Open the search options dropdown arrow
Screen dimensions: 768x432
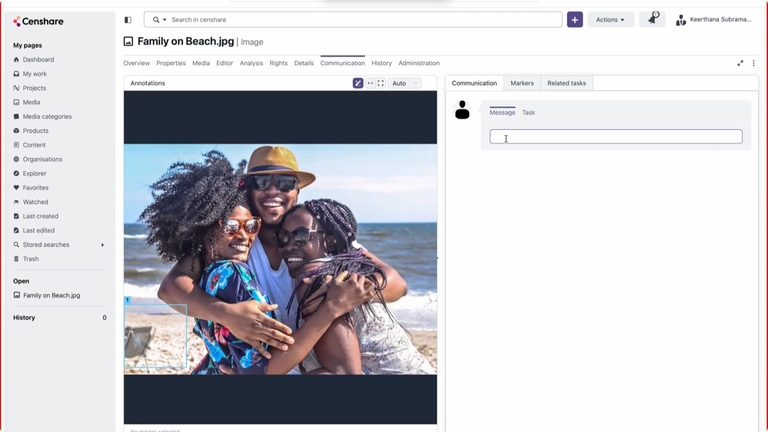click(x=165, y=20)
